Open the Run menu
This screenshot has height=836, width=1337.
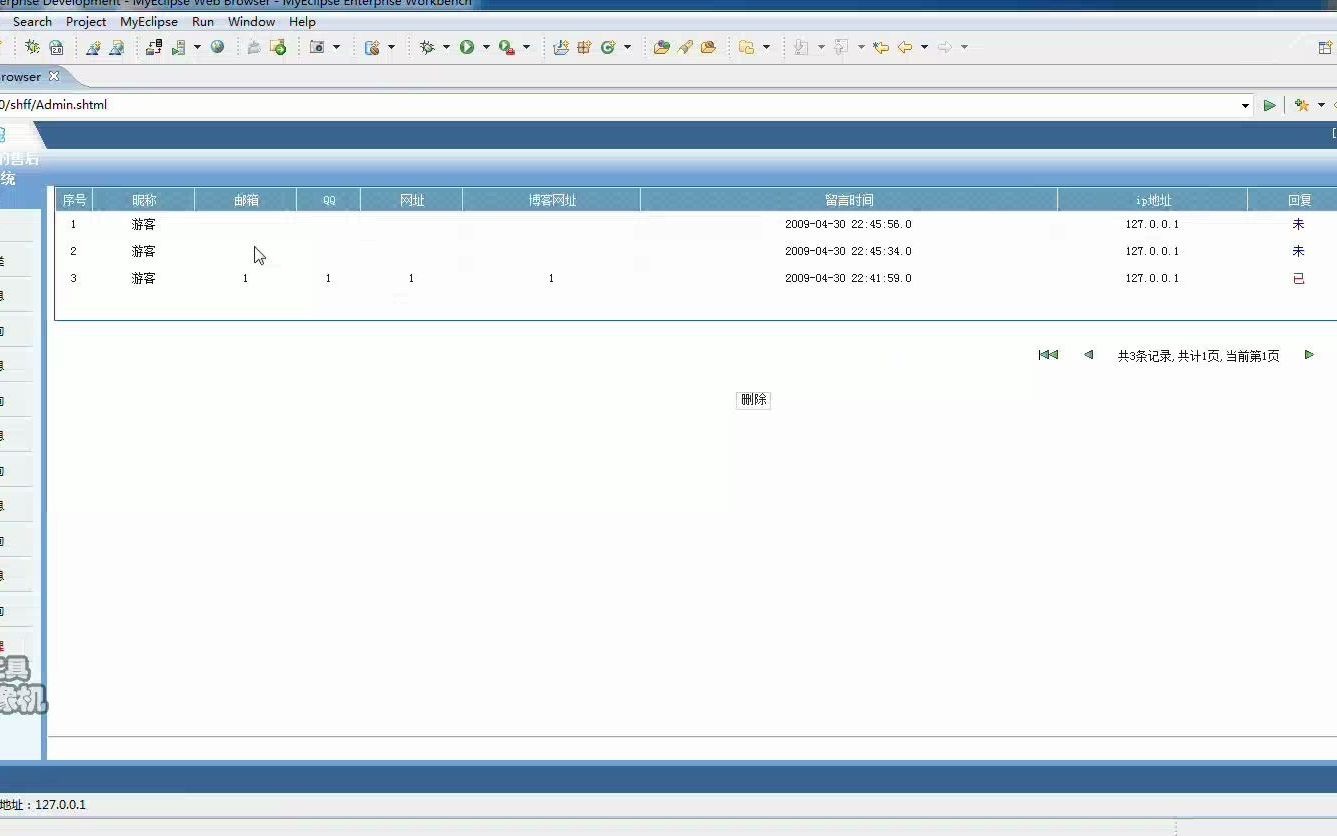203,21
